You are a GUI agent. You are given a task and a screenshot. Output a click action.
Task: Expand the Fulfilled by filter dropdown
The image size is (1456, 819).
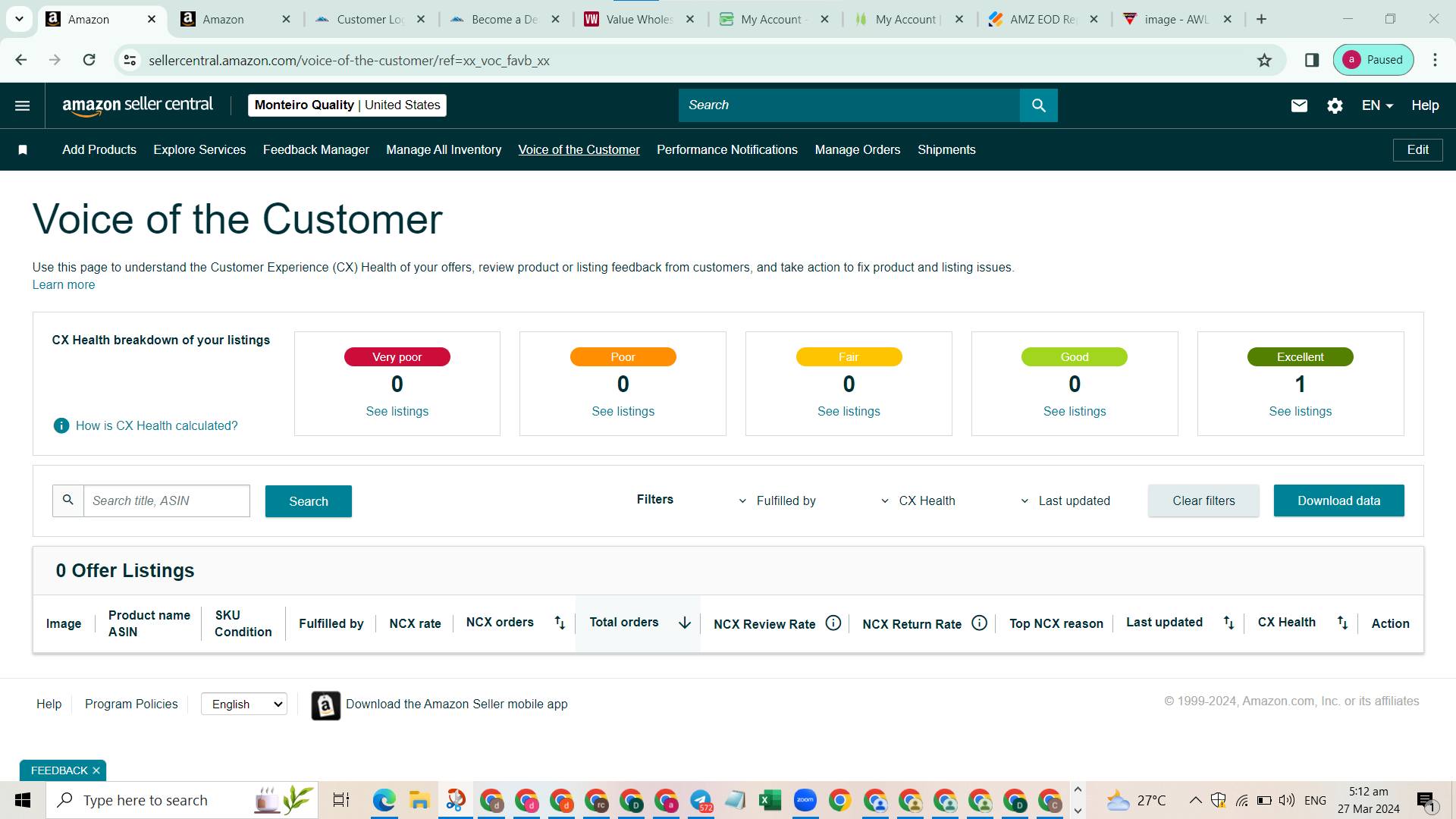point(777,500)
